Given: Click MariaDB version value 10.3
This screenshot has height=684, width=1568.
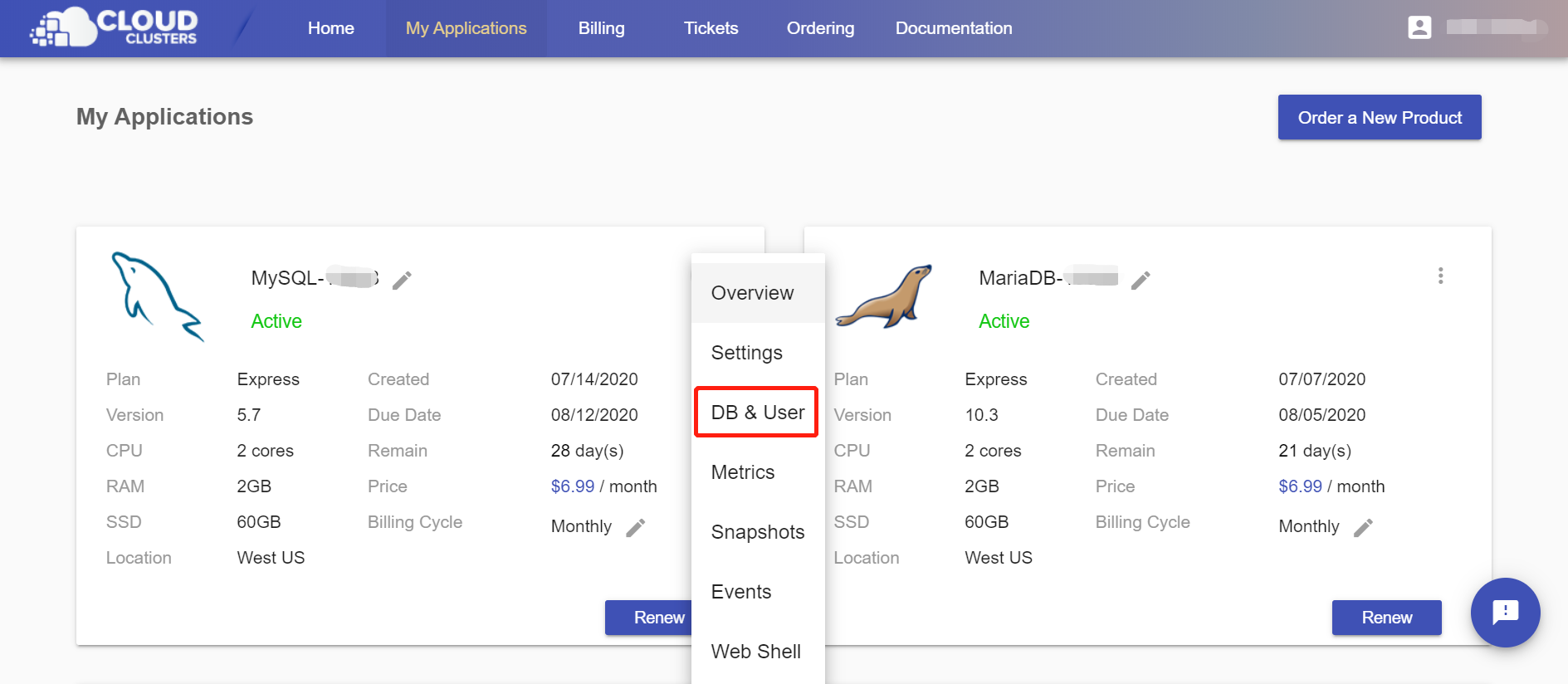Looking at the screenshot, I should tap(981, 415).
